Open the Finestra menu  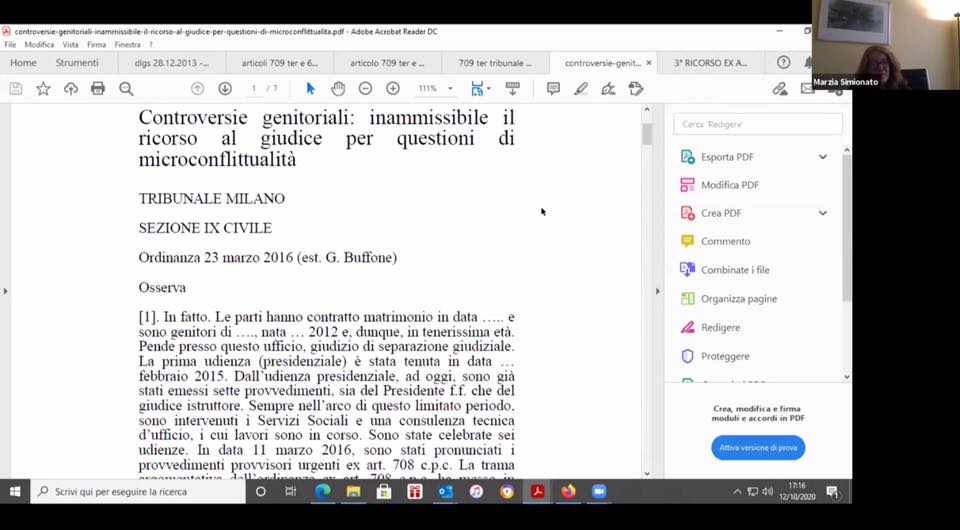click(127, 45)
